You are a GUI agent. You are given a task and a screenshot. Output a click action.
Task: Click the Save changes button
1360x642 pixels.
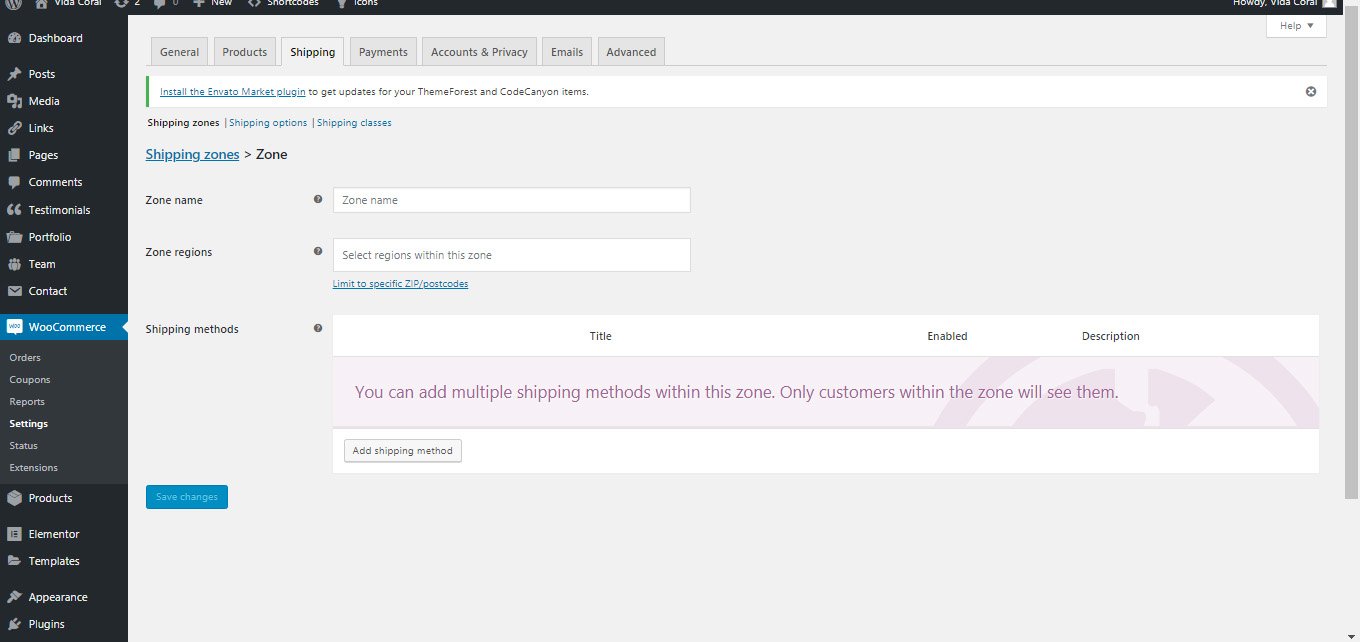(x=187, y=497)
